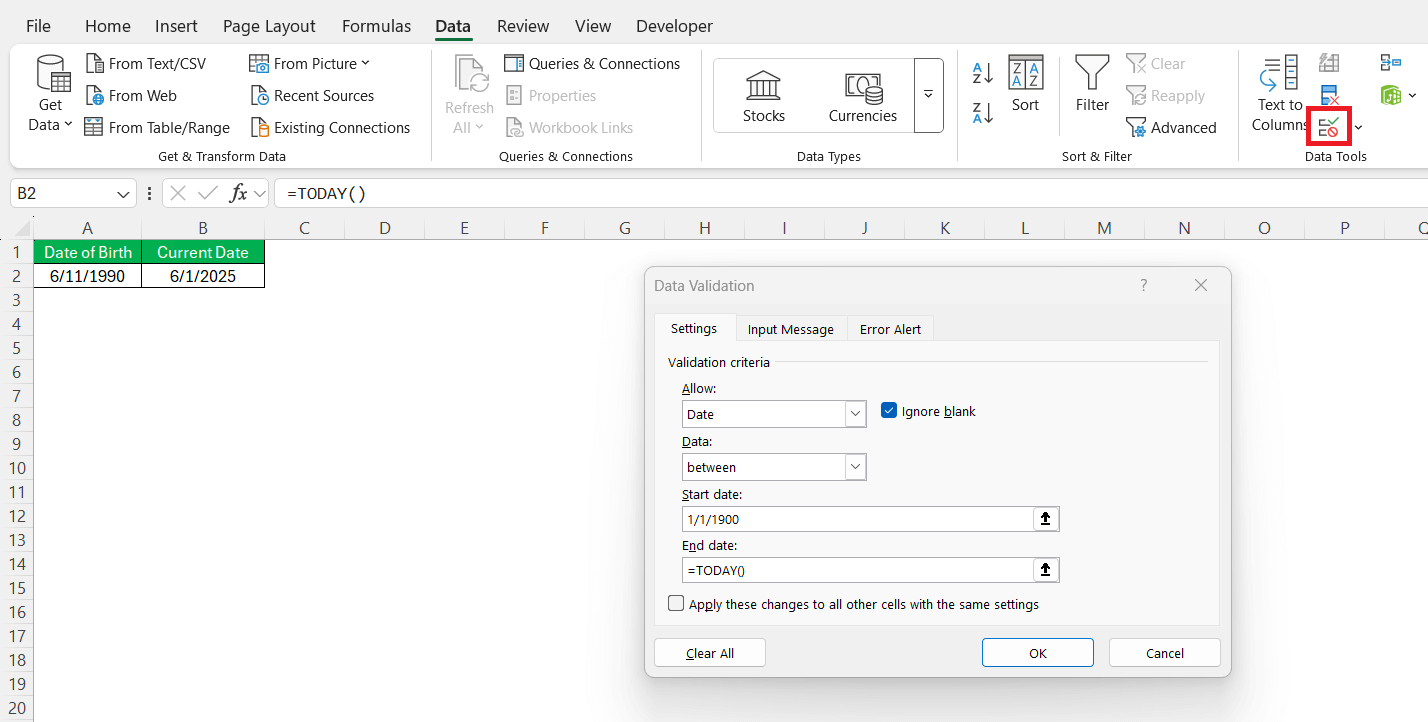Collapse dialog via End date range picker
The width and height of the screenshot is (1428, 722).
click(x=1046, y=570)
